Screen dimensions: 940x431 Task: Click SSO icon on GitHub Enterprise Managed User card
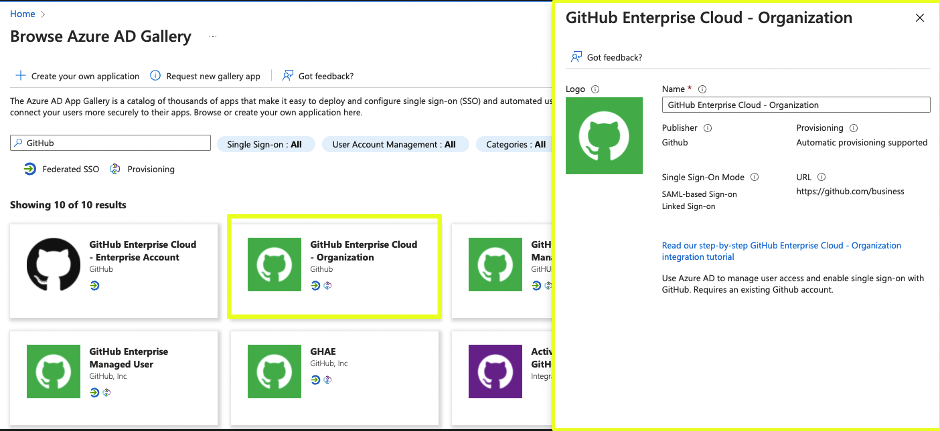pos(94,393)
